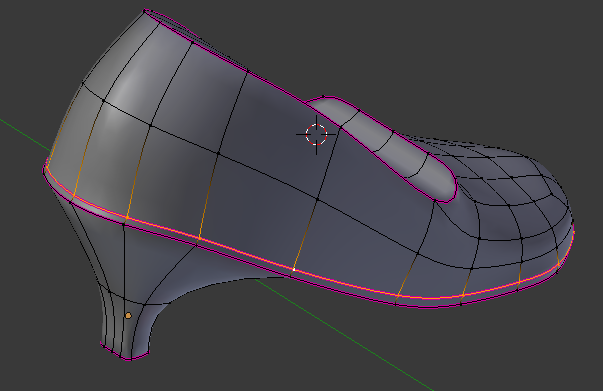Click the green Y axis line behind the heel
This screenshot has width=603, height=391.
(24, 135)
